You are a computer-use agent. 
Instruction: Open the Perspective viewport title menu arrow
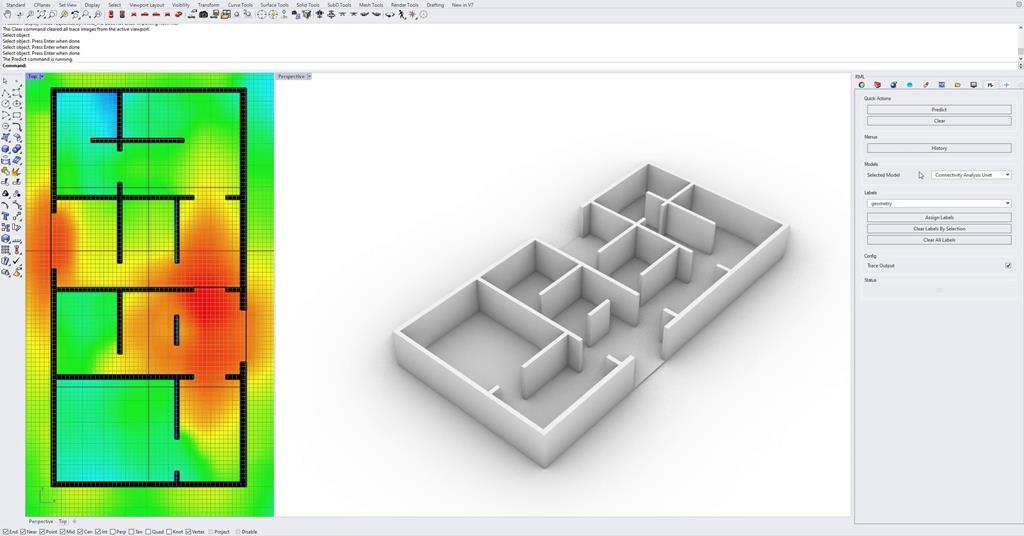click(x=309, y=76)
